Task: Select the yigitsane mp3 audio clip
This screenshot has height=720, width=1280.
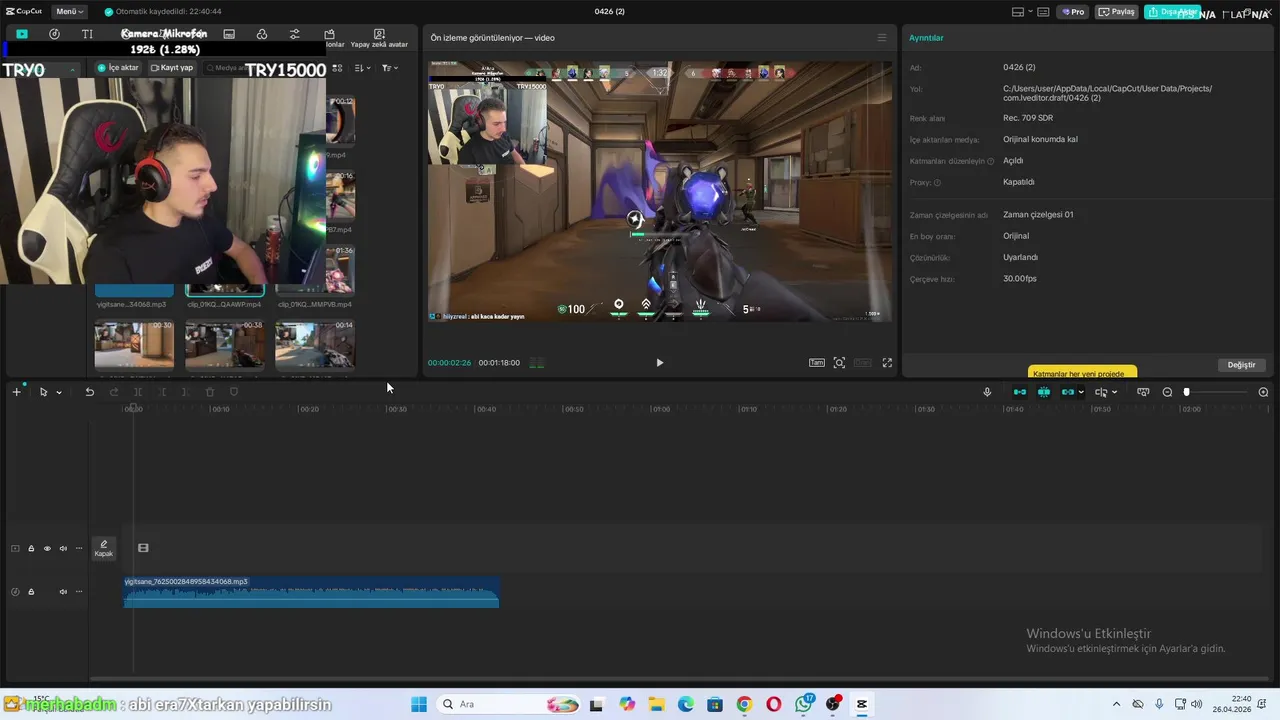Action: click(311, 592)
